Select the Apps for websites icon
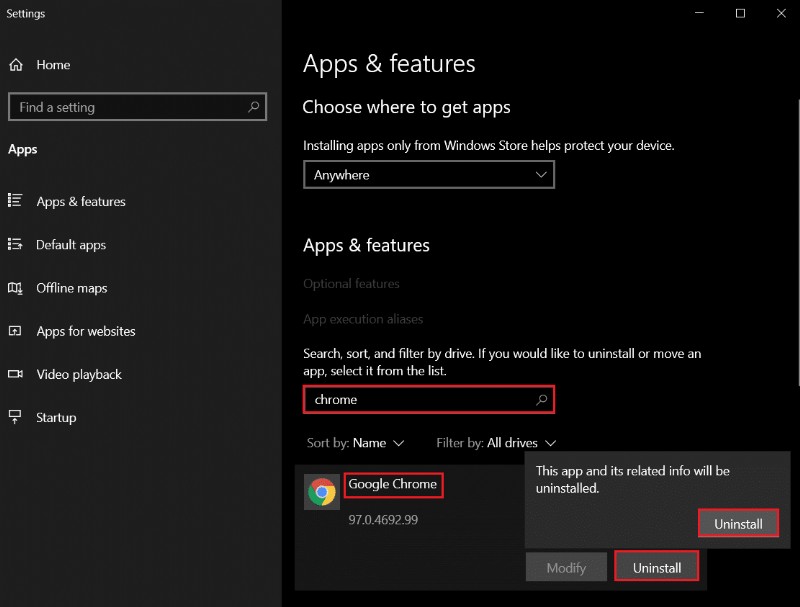 click(16, 331)
